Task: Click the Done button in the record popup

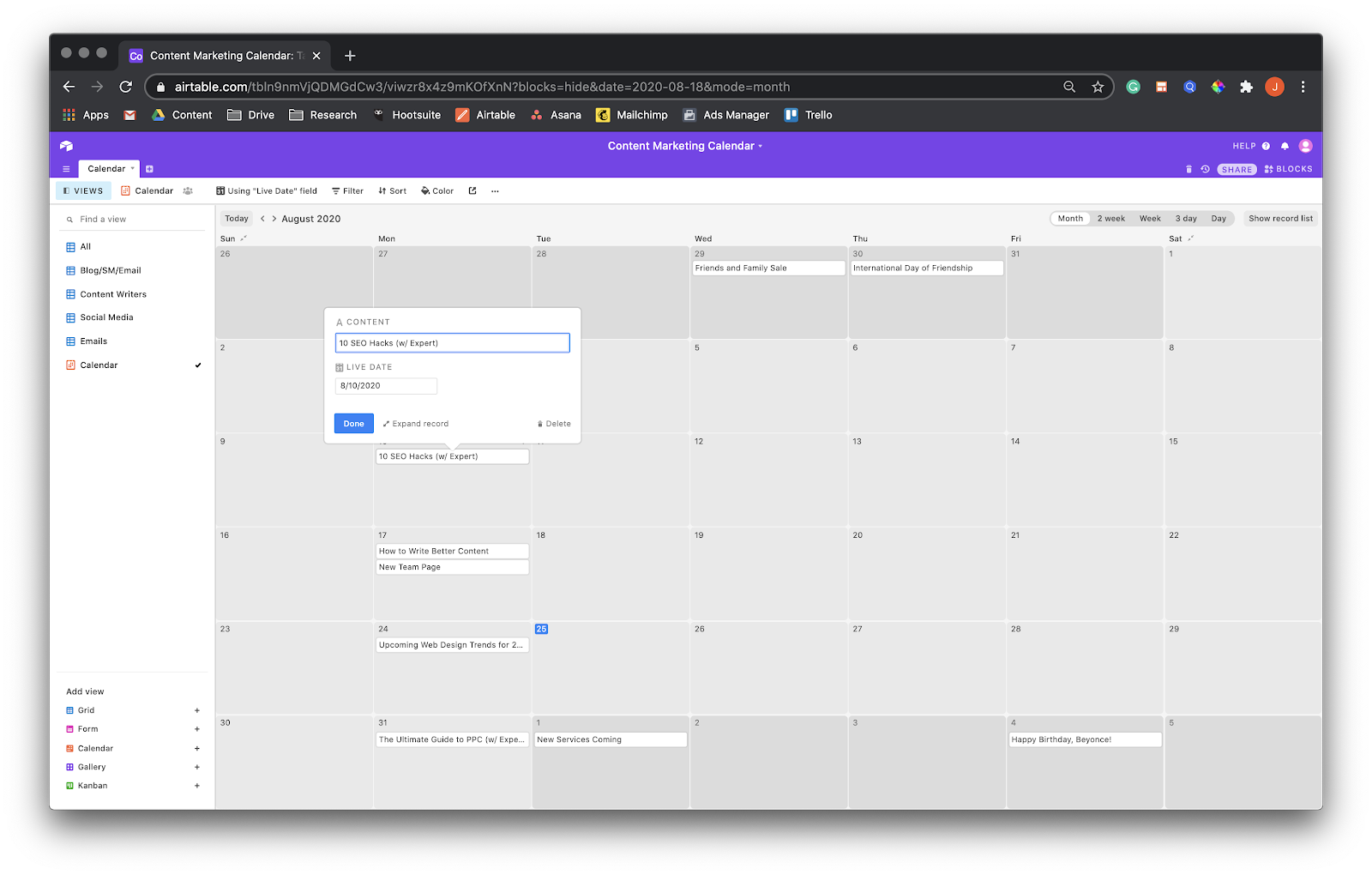Action: click(354, 424)
